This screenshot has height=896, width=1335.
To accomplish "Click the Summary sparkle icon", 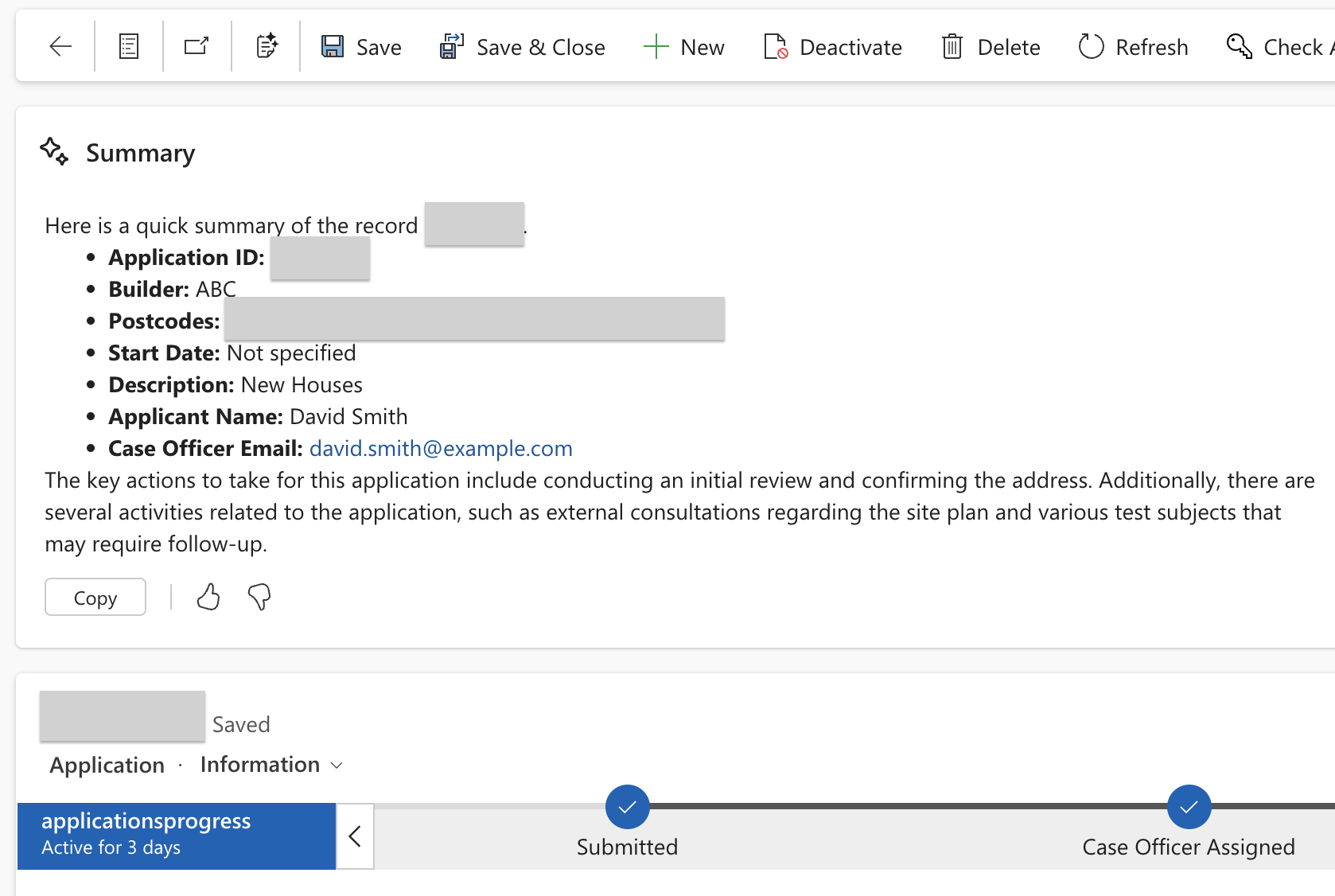I will pos(54,151).
